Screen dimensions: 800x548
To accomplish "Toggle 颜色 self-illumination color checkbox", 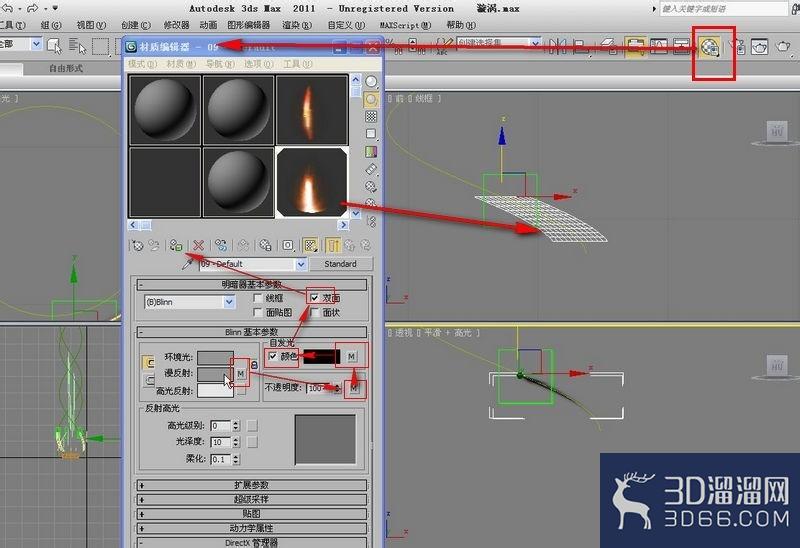I will coord(273,356).
